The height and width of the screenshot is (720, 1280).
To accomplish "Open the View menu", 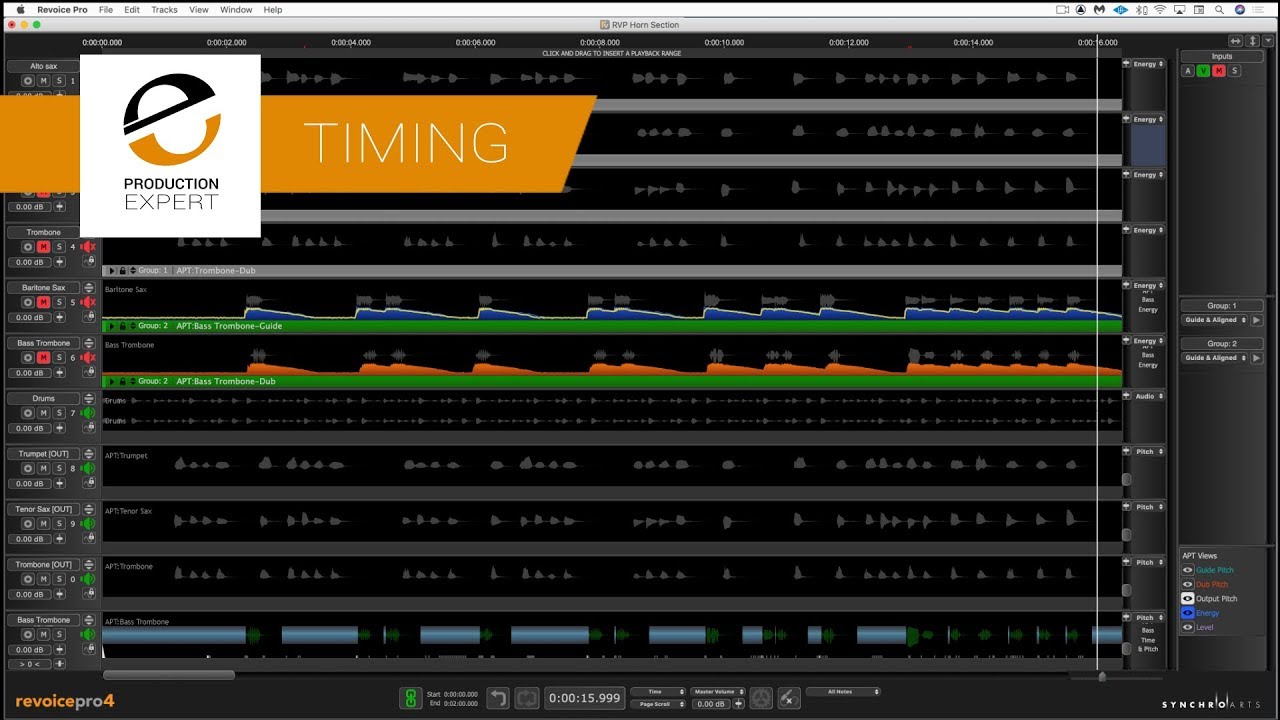I will [x=199, y=9].
